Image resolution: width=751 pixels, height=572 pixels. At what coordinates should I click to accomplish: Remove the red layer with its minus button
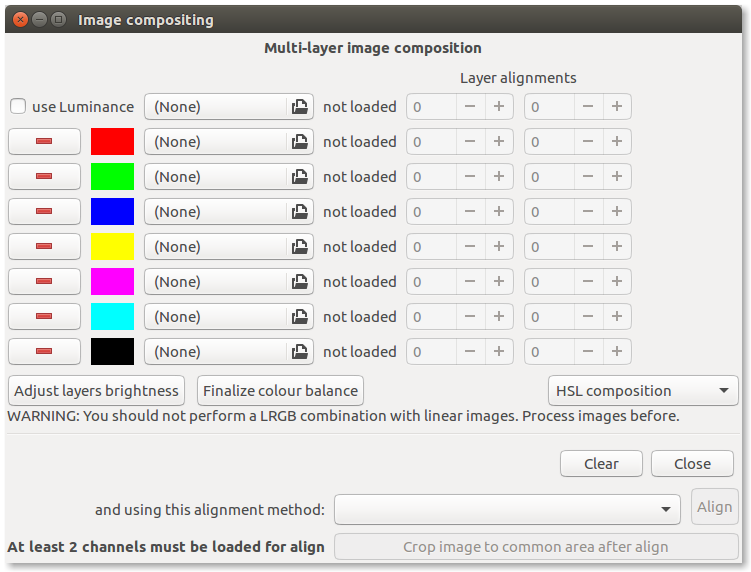click(x=44, y=142)
